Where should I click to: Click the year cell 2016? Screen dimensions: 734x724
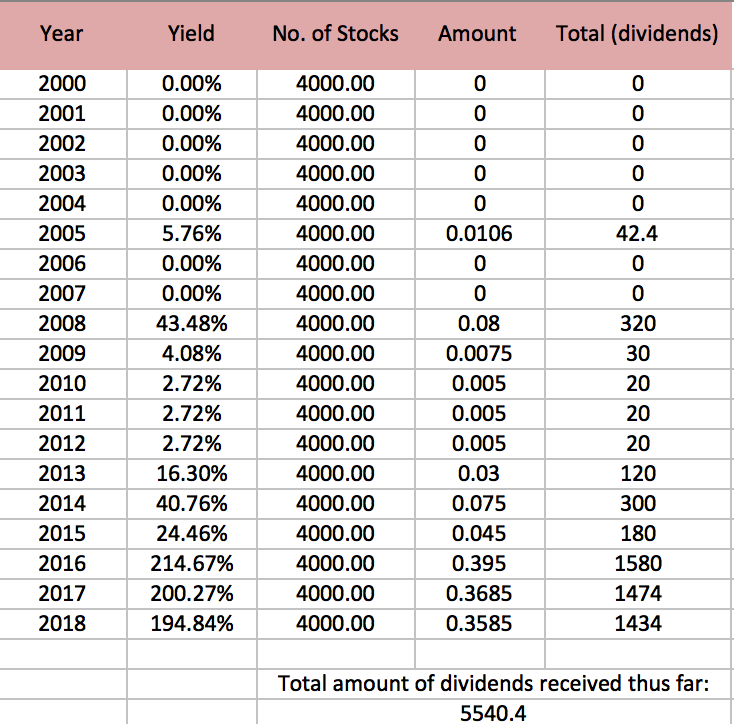coord(62,563)
